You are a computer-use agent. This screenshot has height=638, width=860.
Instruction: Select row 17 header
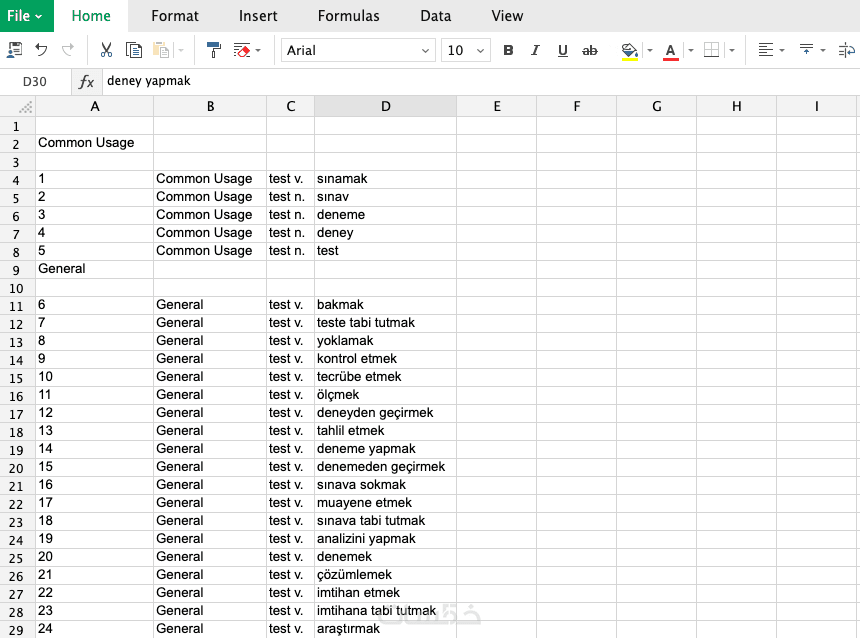click(x=16, y=414)
